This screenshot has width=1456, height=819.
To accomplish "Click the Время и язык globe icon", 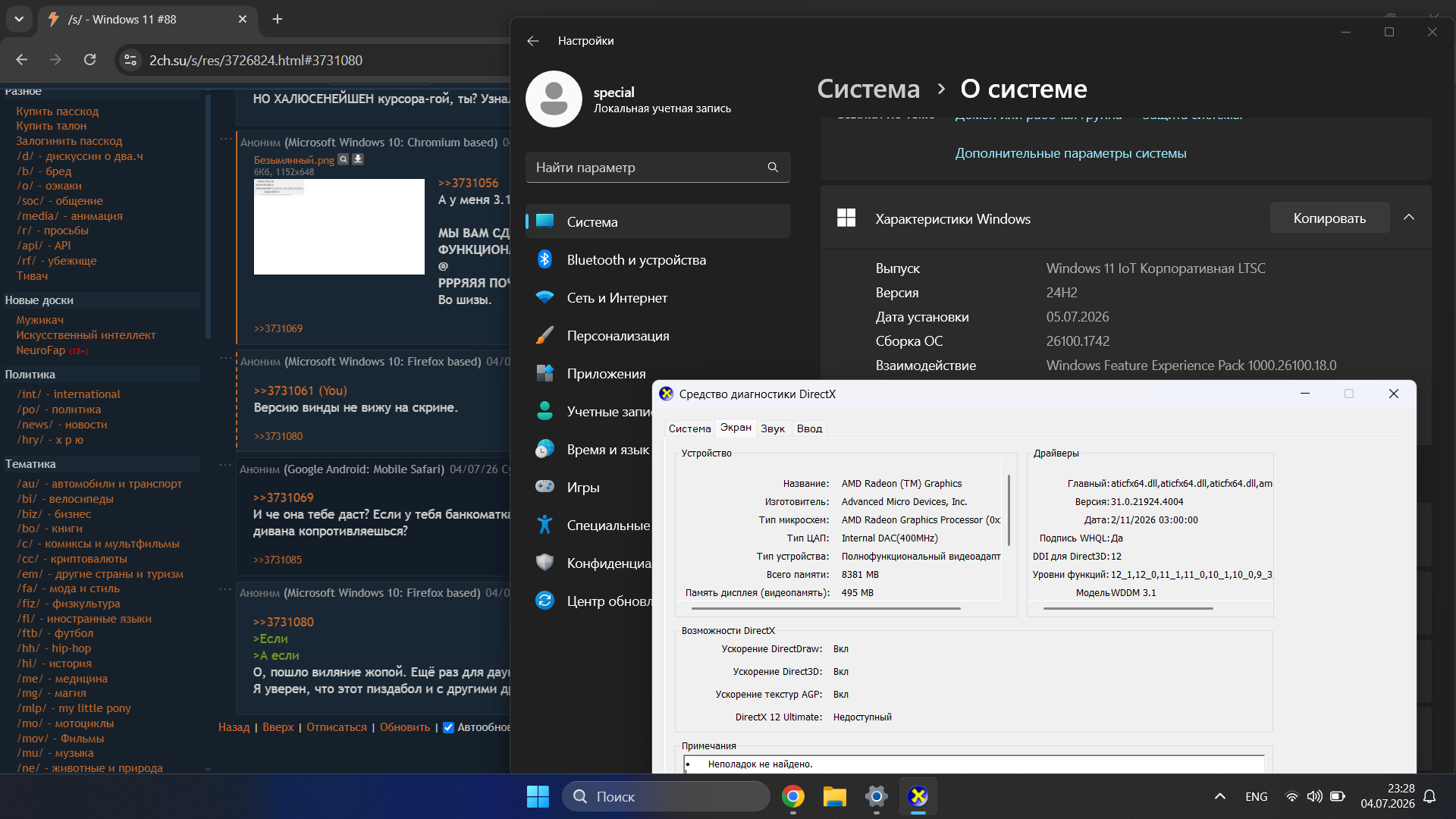I will tap(544, 449).
